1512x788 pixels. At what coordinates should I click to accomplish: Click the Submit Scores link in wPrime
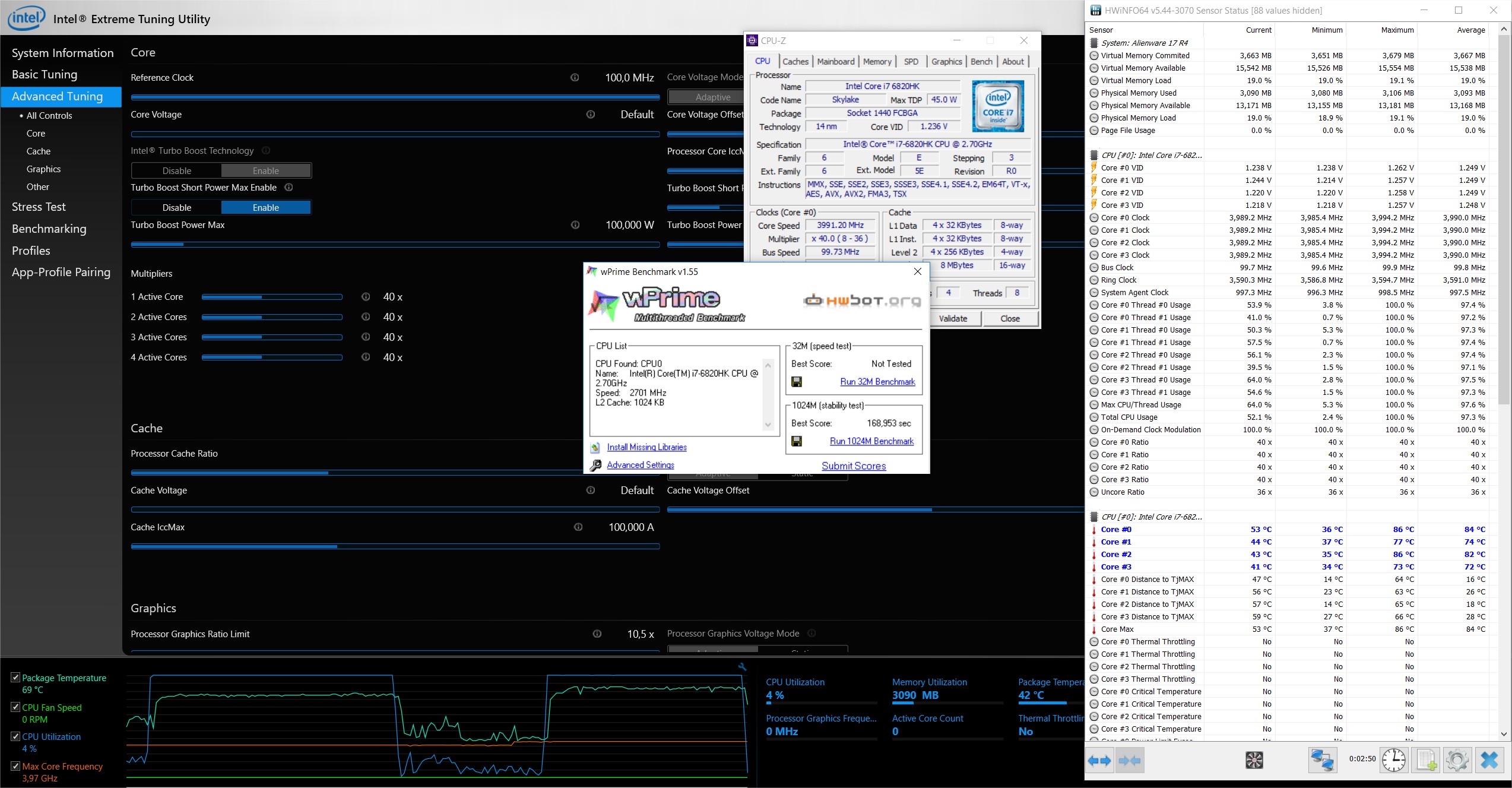(854, 466)
